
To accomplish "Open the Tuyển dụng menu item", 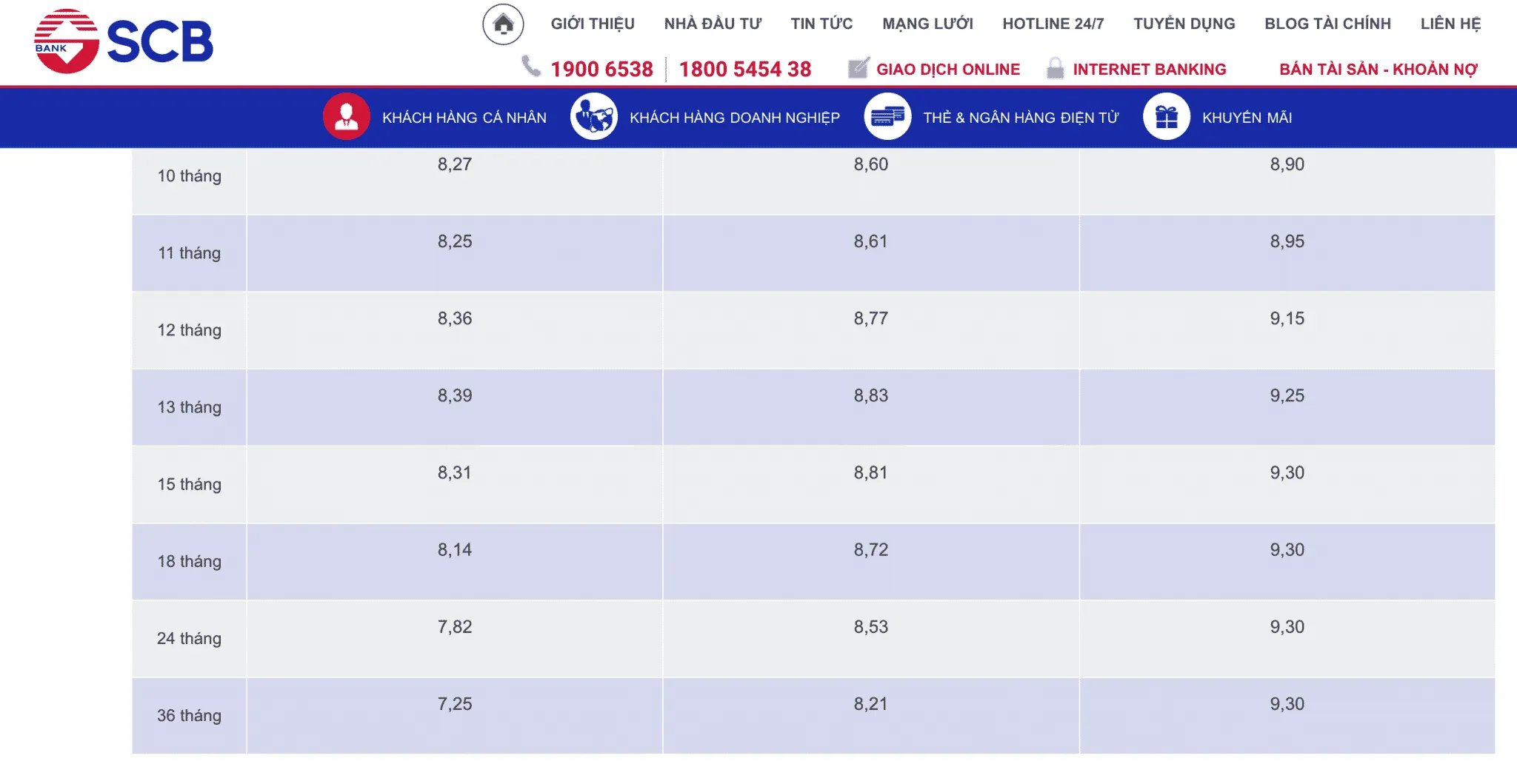I will click(x=1184, y=24).
